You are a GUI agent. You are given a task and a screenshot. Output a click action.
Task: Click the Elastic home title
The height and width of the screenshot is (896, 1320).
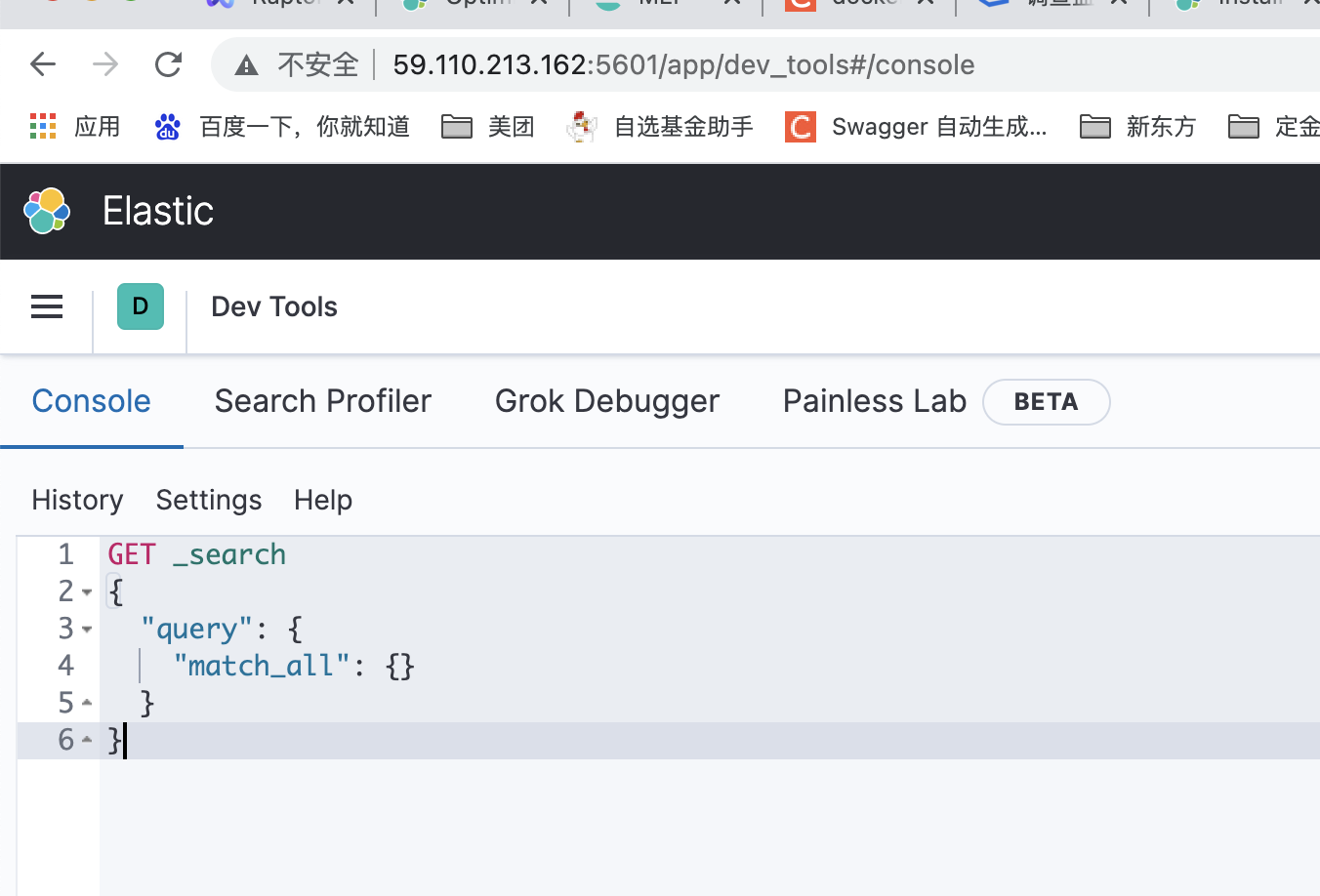[x=158, y=211]
